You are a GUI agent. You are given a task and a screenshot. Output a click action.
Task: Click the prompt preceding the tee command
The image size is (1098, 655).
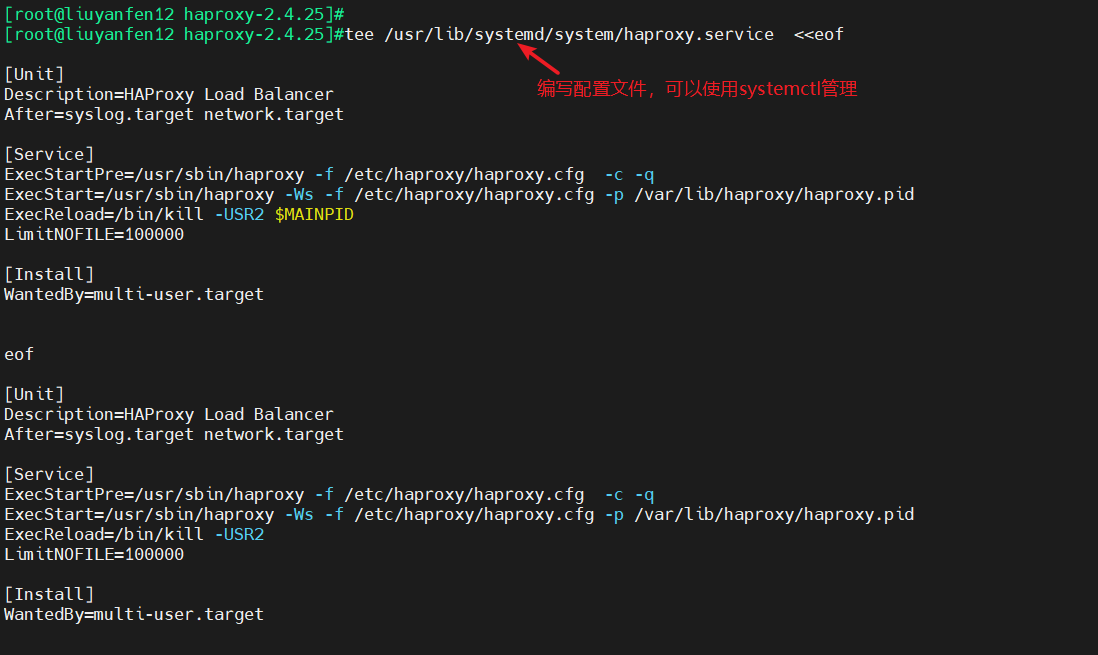(174, 34)
